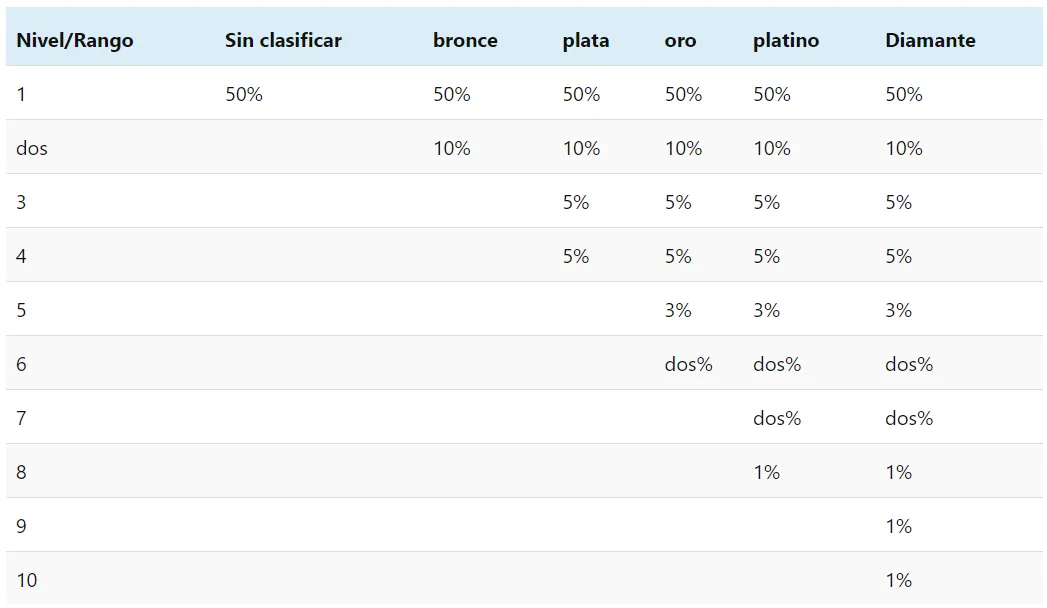This screenshot has width=1047, height=608.
Task: Click the "oro" column header
Action: [x=680, y=41]
